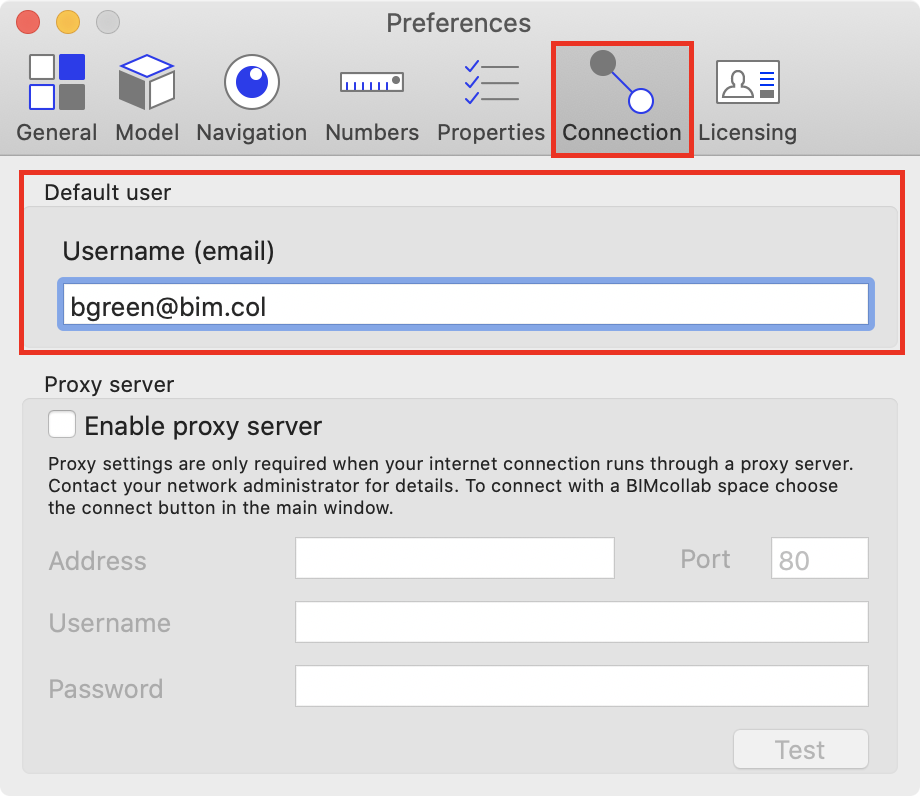Open the General preferences pane
Image resolution: width=920 pixels, height=796 pixels.
tap(57, 98)
